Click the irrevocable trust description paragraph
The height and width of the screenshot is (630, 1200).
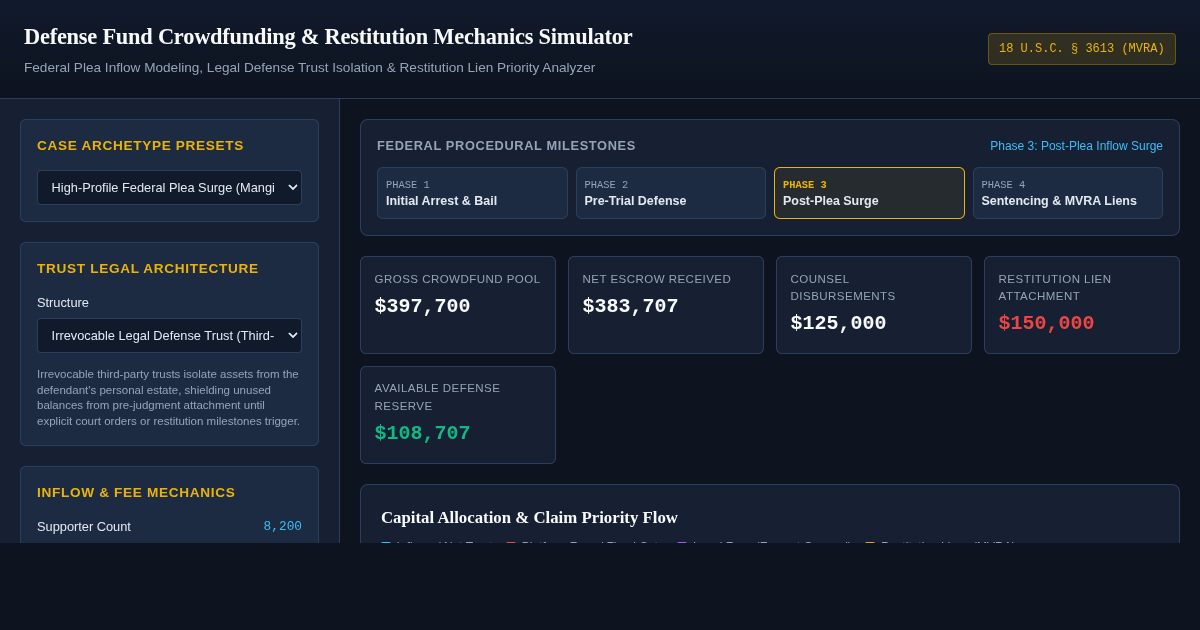[169, 397]
